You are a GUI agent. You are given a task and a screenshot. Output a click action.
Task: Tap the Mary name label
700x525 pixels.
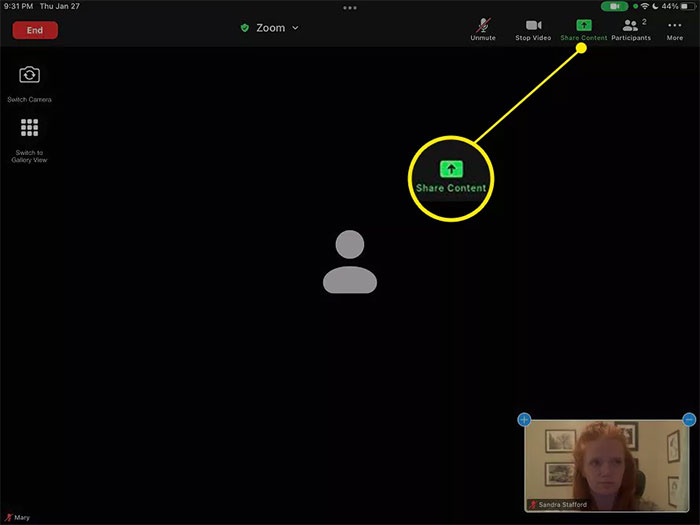coord(22,518)
